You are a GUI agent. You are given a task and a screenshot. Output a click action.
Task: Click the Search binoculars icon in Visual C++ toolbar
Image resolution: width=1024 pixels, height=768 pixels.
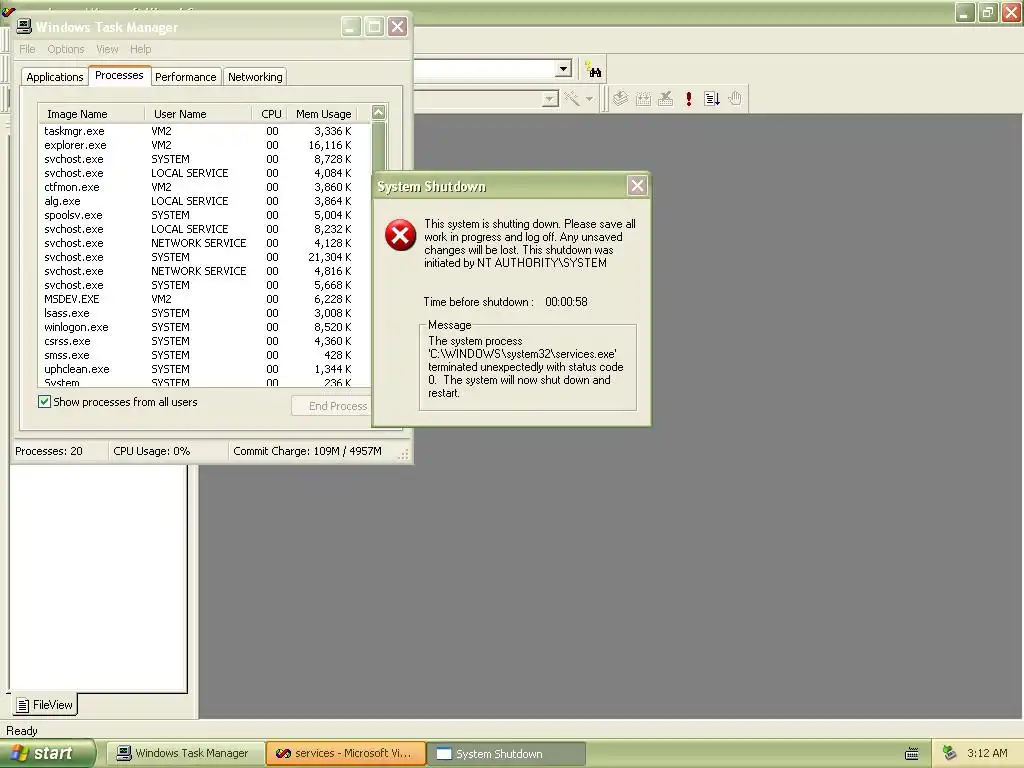point(593,69)
